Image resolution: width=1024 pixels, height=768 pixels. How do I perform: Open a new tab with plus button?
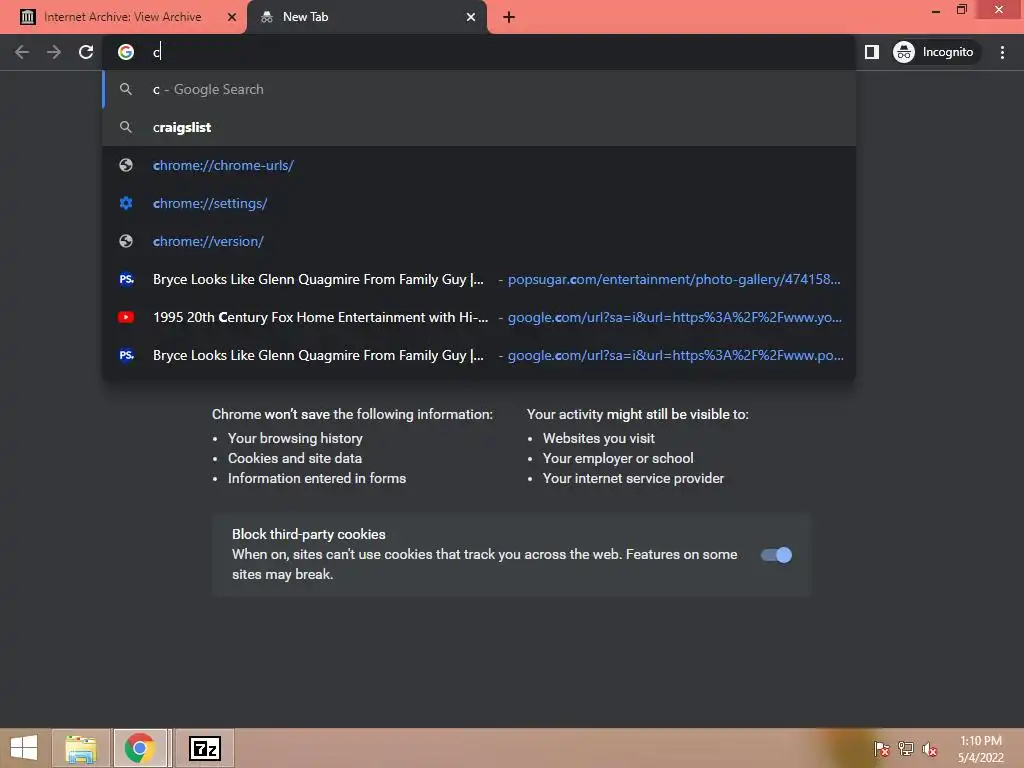[x=509, y=17]
